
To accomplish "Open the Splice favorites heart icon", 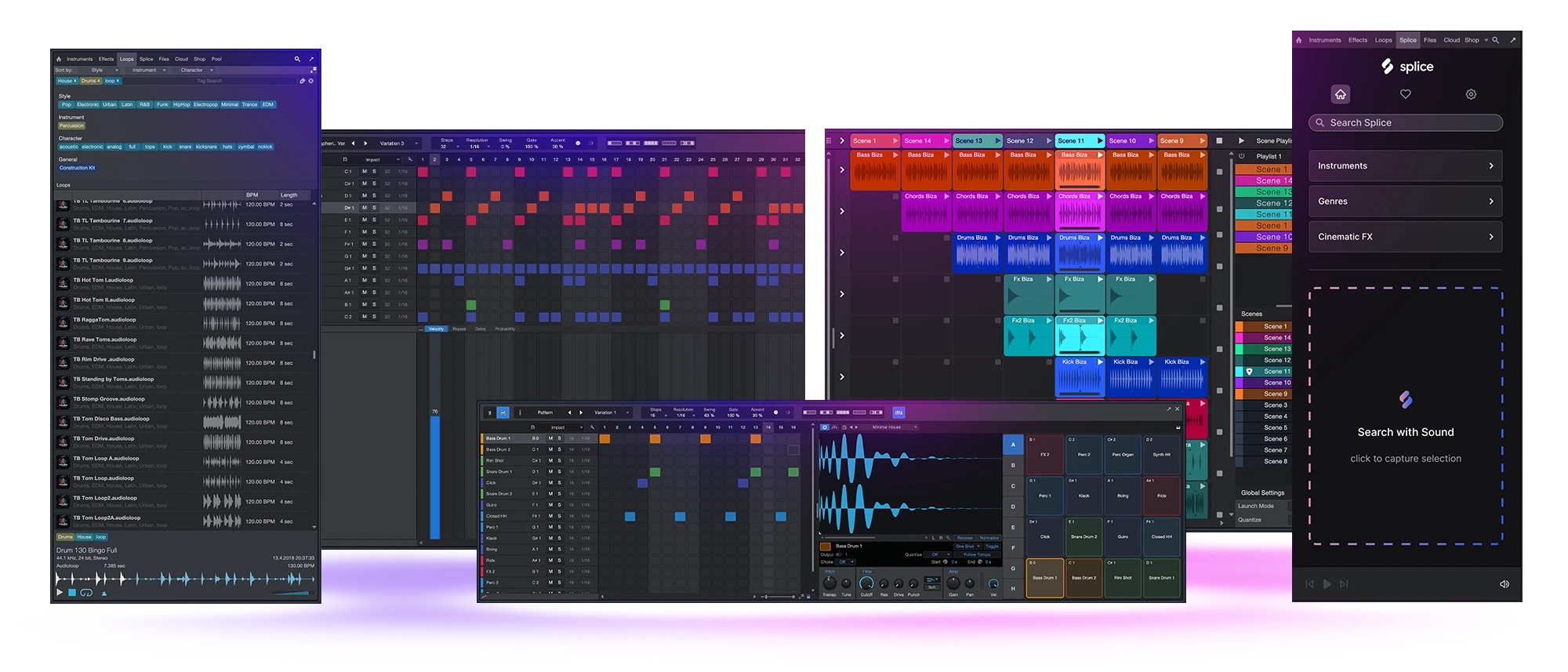I will (1405, 94).
